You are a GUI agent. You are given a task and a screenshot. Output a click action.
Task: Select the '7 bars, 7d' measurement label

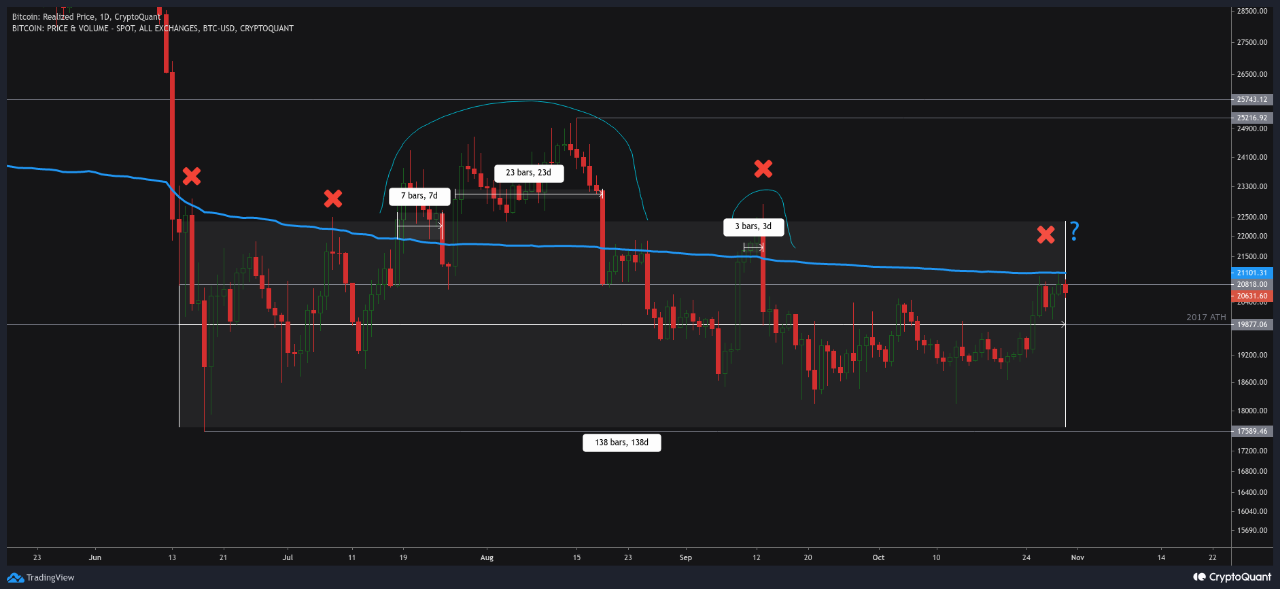[417, 196]
